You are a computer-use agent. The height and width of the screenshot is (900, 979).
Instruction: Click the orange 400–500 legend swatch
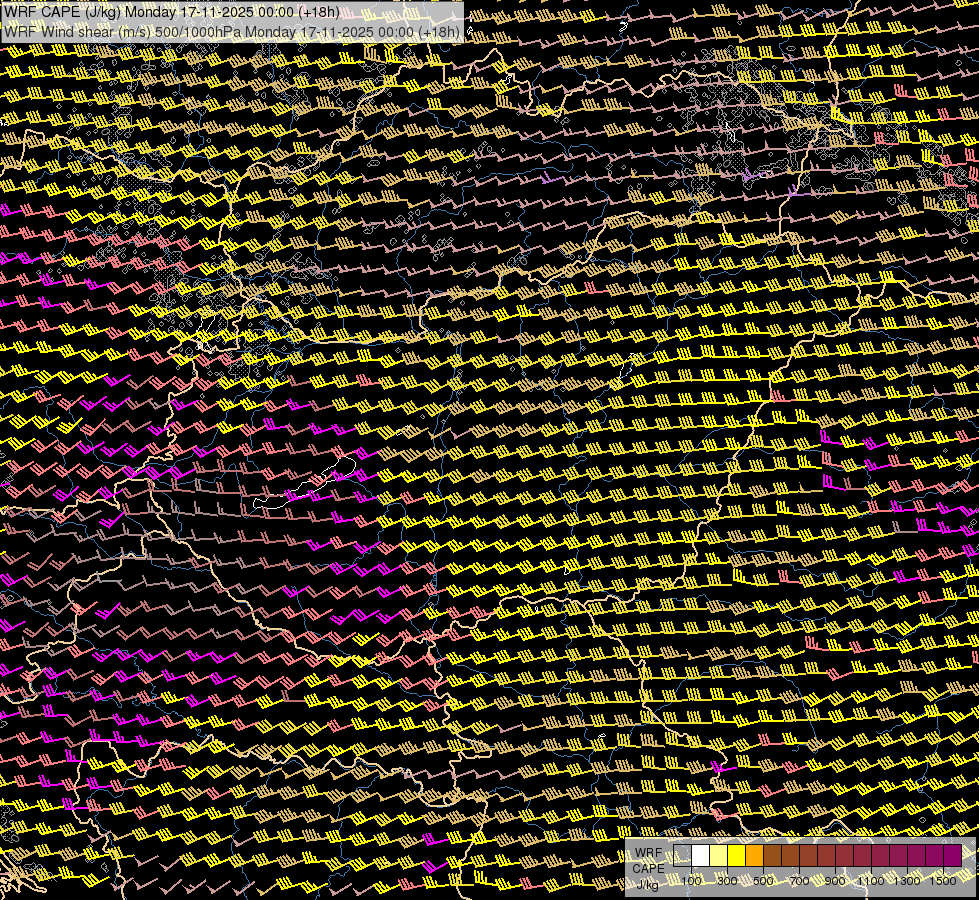click(x=754, y=856)
